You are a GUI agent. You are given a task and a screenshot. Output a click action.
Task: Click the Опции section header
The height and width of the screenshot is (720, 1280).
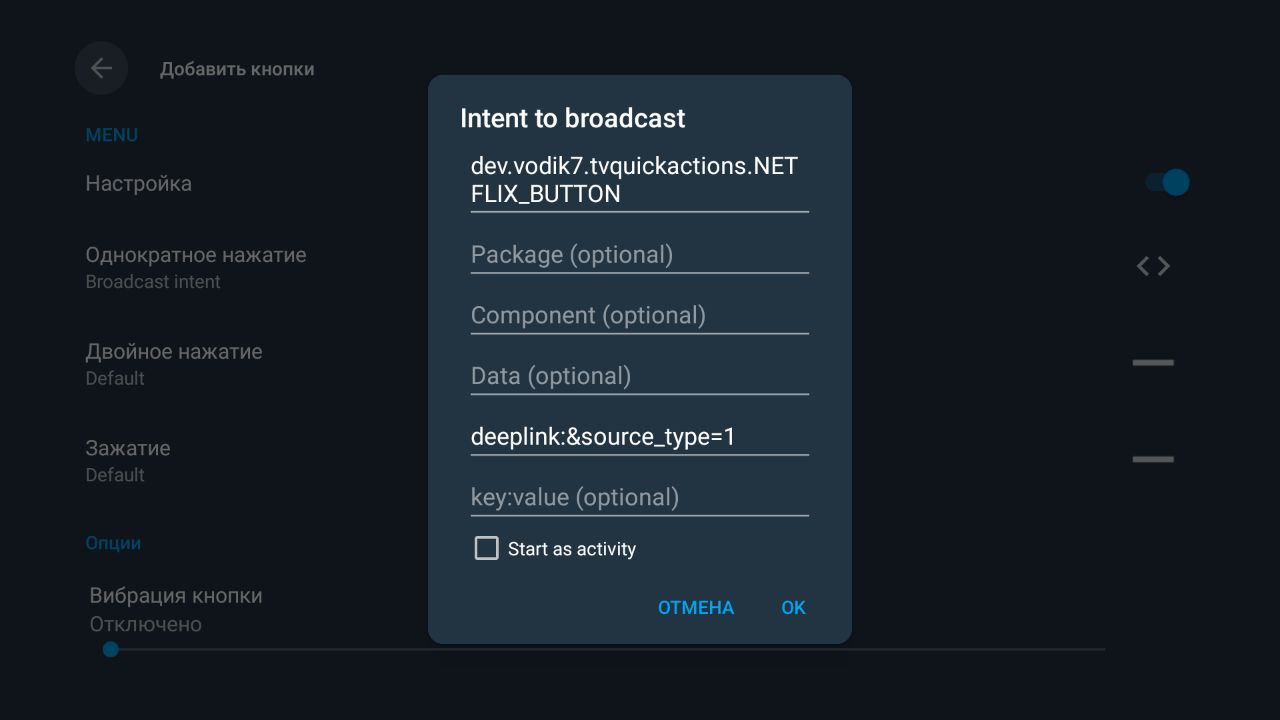tap(113, 543)
